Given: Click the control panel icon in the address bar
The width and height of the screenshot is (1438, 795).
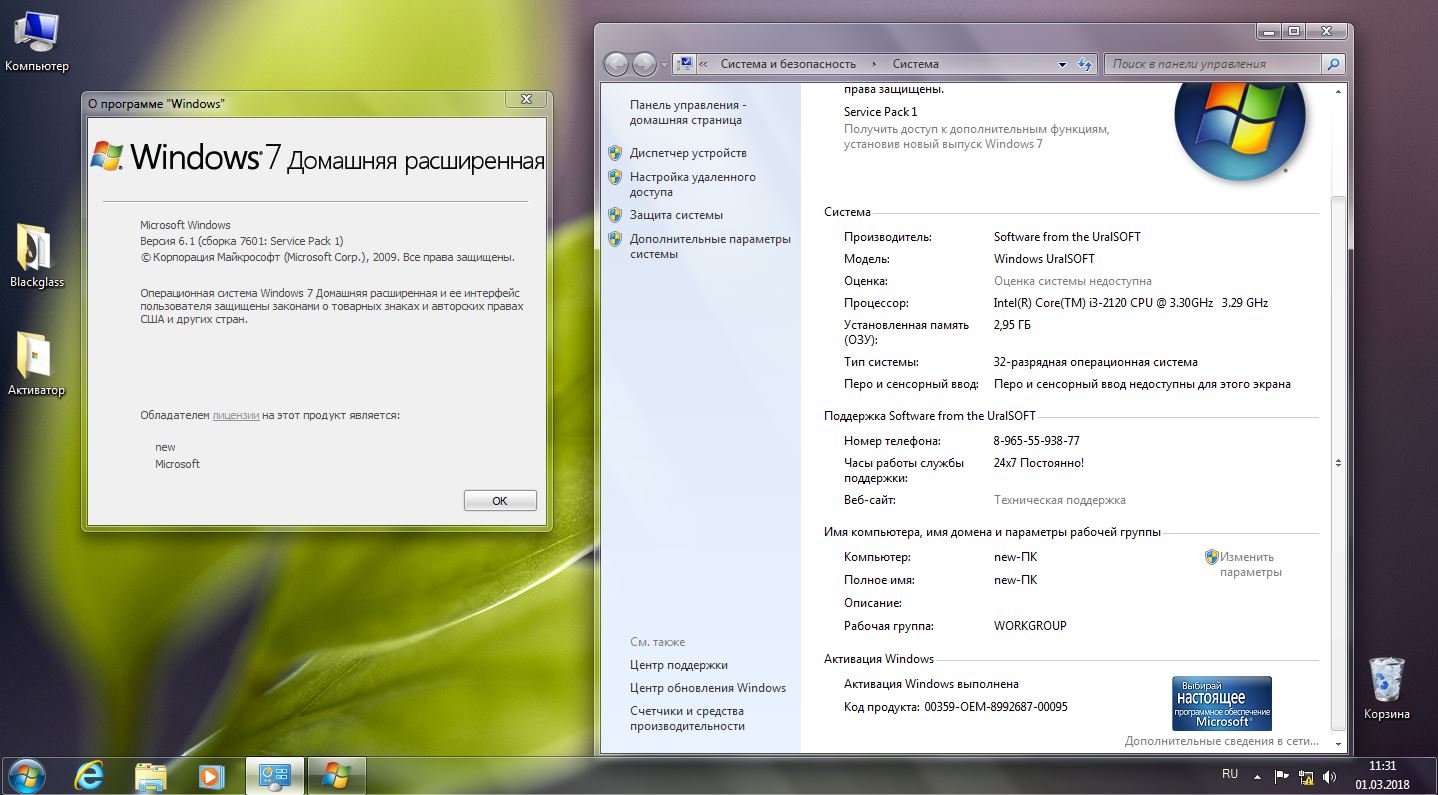Looking at the screenshot, I should tap(685, 64).
